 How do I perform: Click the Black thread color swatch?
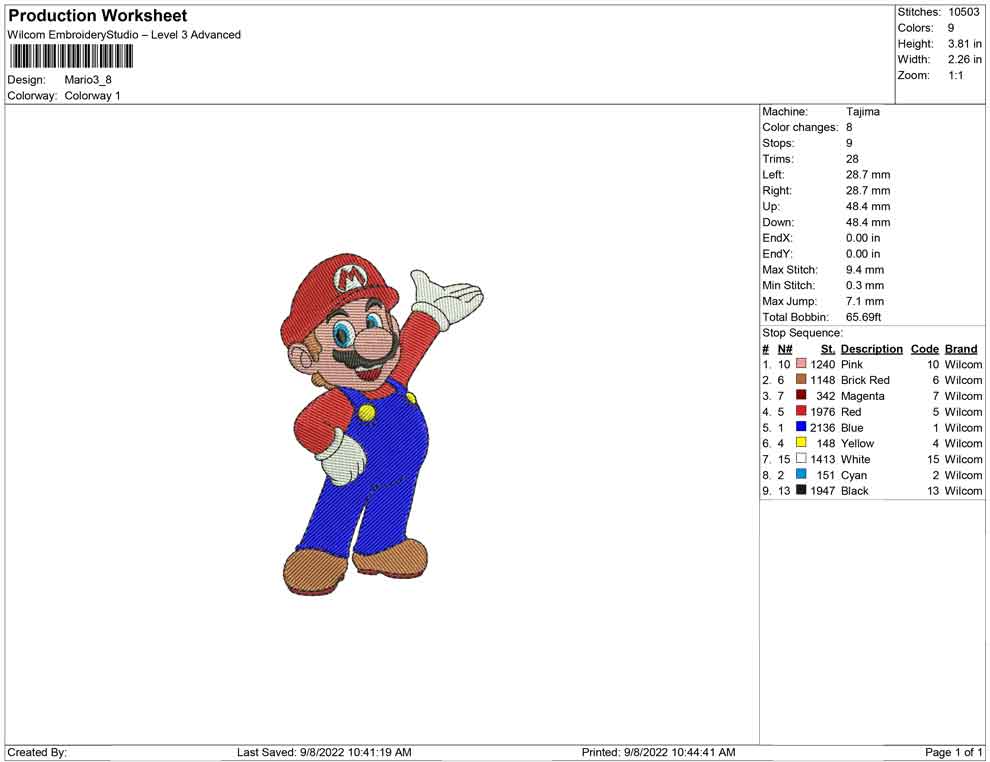click(x=801, y=491)
